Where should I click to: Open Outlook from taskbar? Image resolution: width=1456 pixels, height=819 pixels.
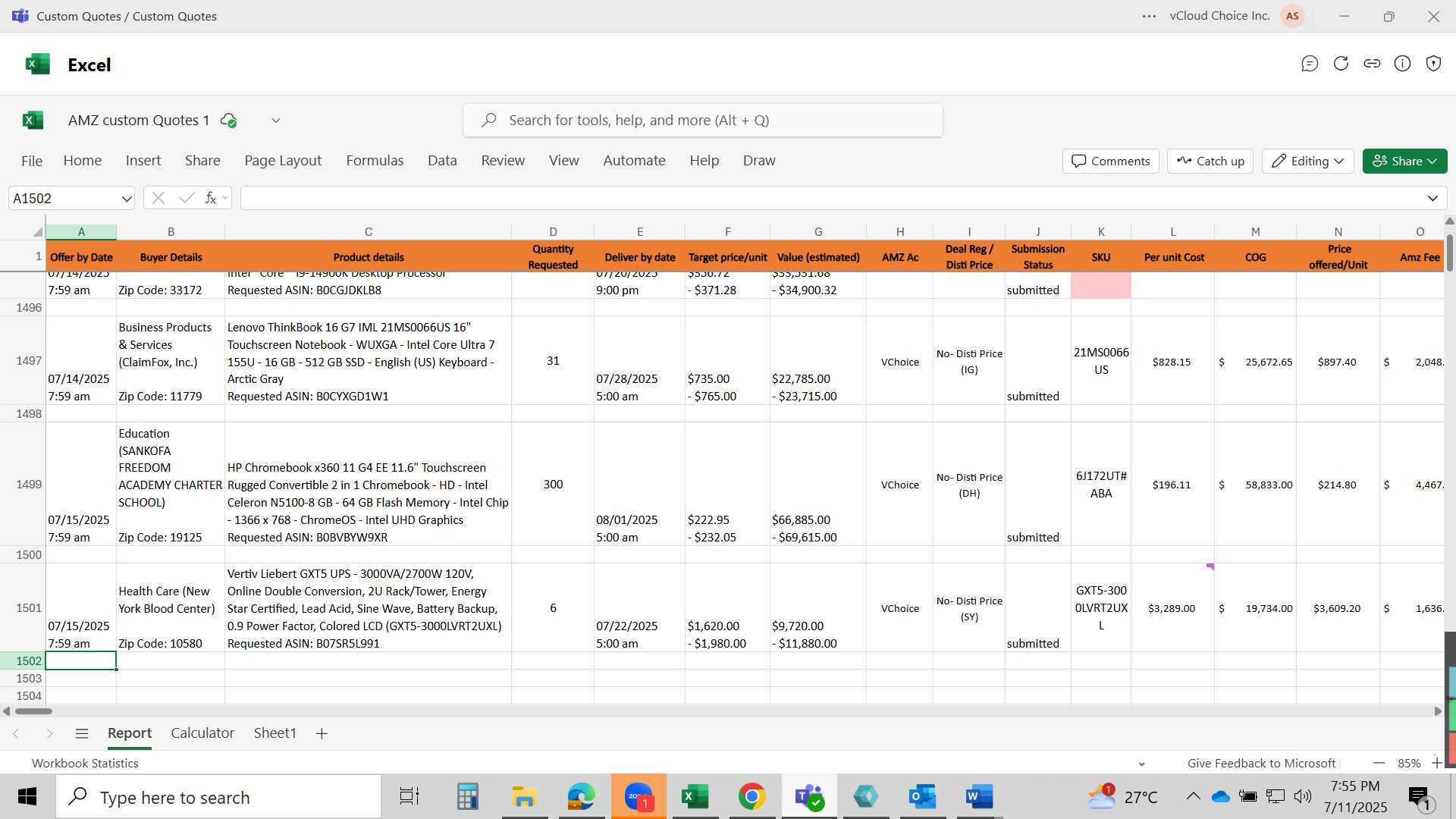point(922,796)
